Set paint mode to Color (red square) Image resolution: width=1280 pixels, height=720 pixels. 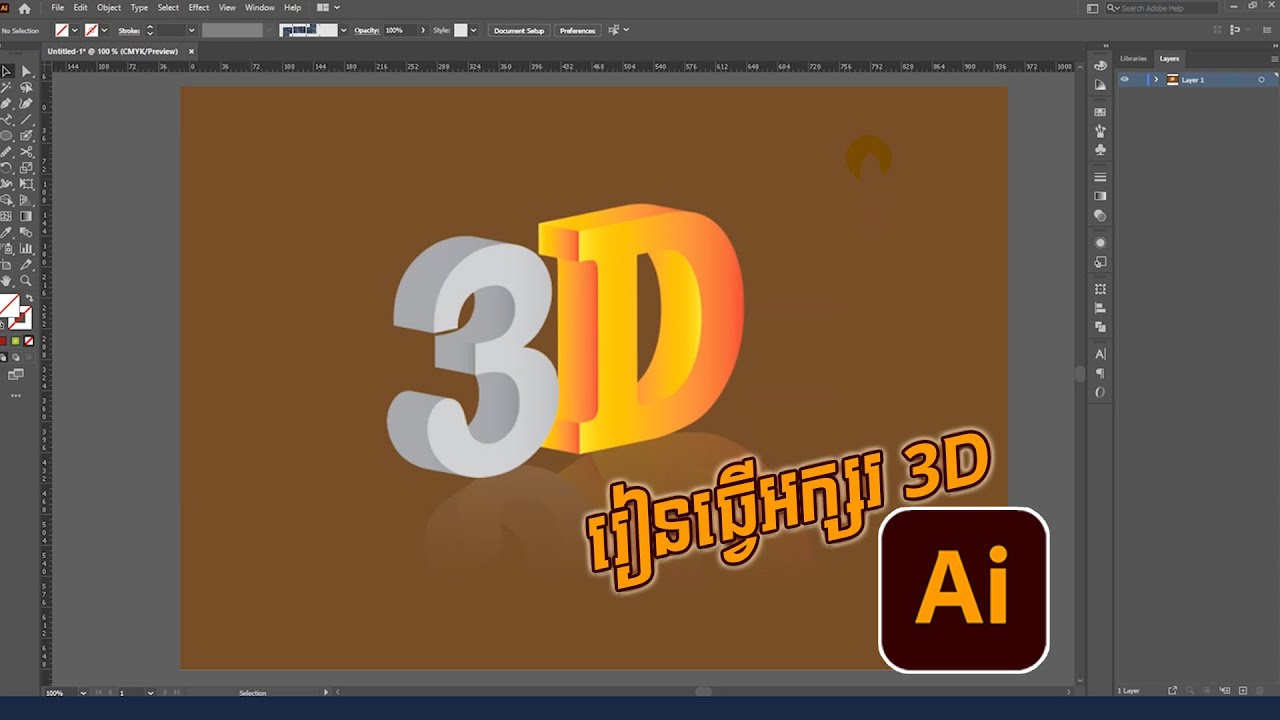[x=3, y=341]
